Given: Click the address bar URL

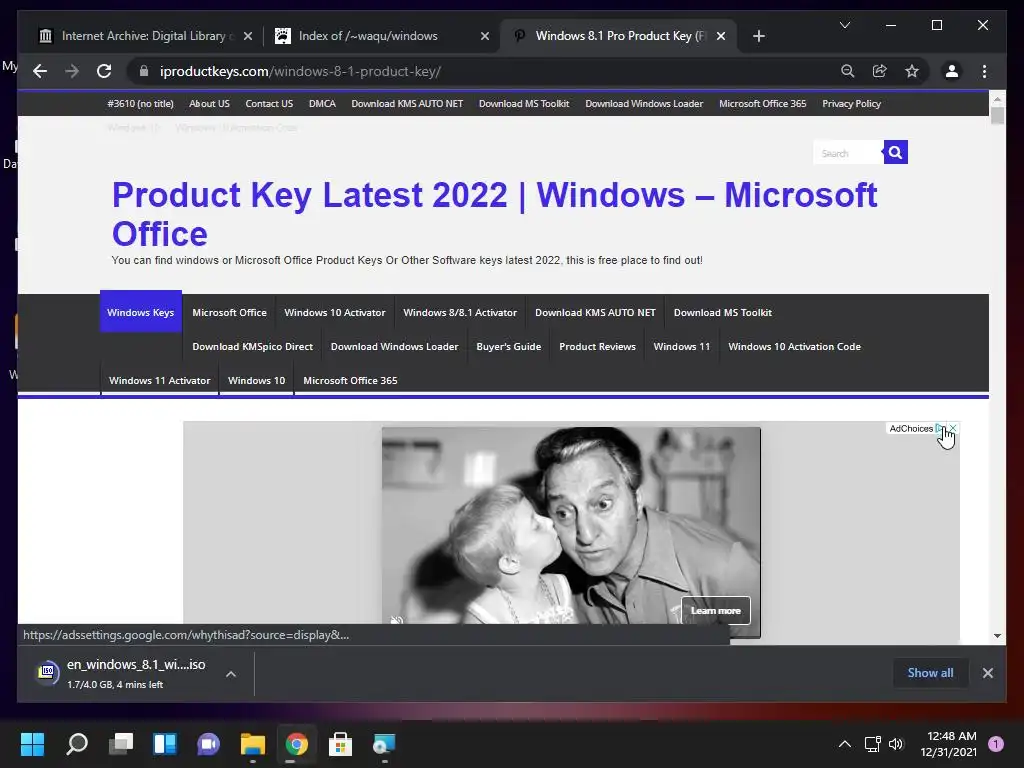Looking at the screenshot, I should click(300, 71).
